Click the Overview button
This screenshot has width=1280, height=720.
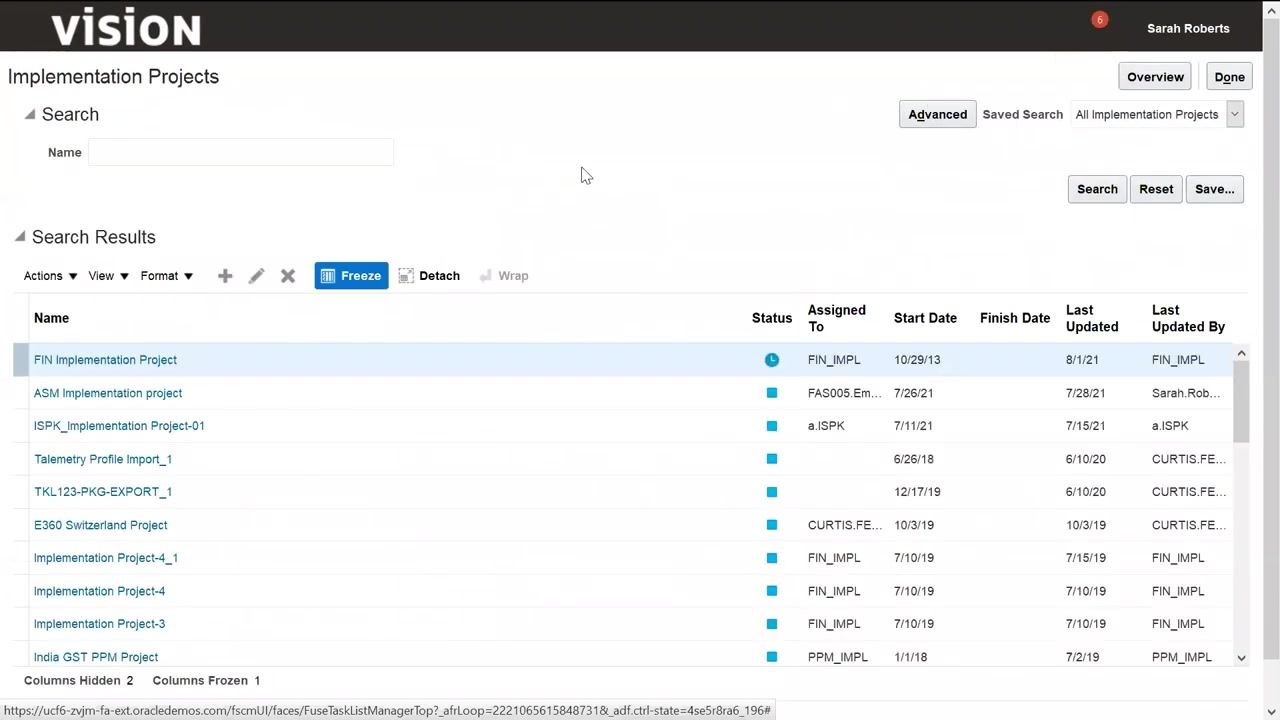click(x=1155, y=77)
